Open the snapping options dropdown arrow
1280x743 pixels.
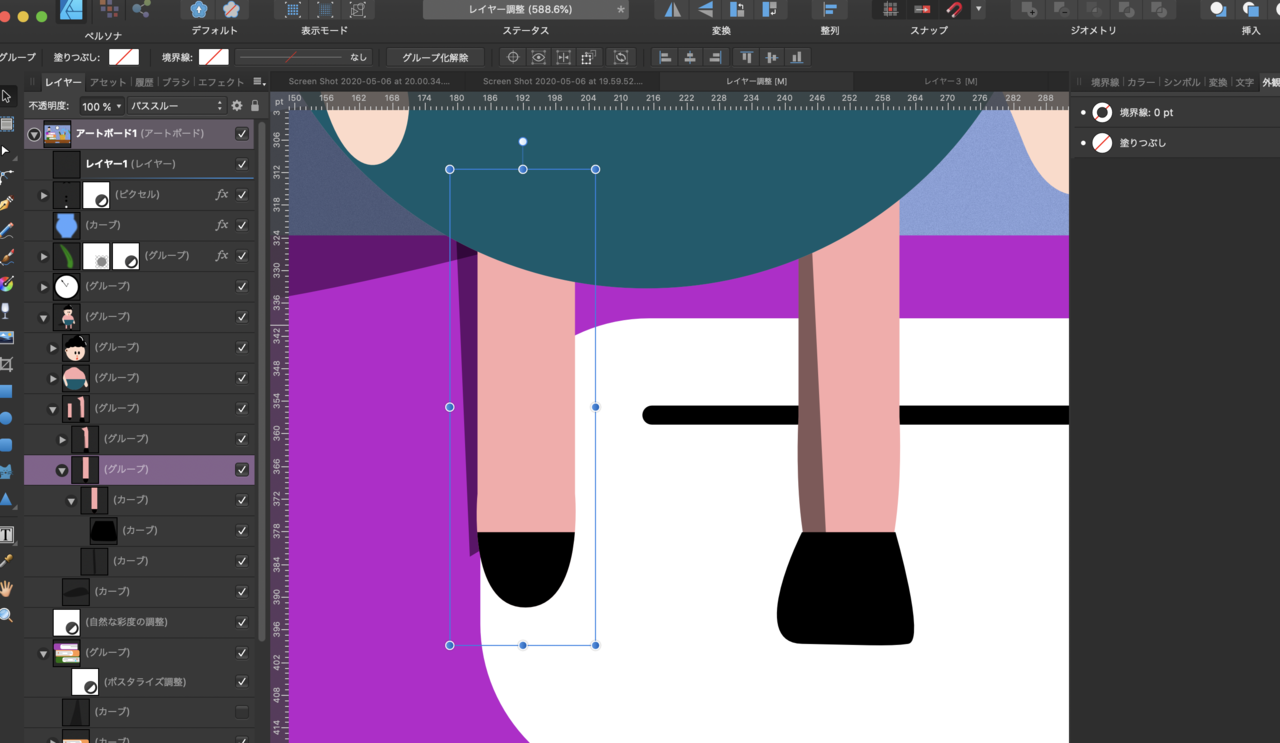978,10
